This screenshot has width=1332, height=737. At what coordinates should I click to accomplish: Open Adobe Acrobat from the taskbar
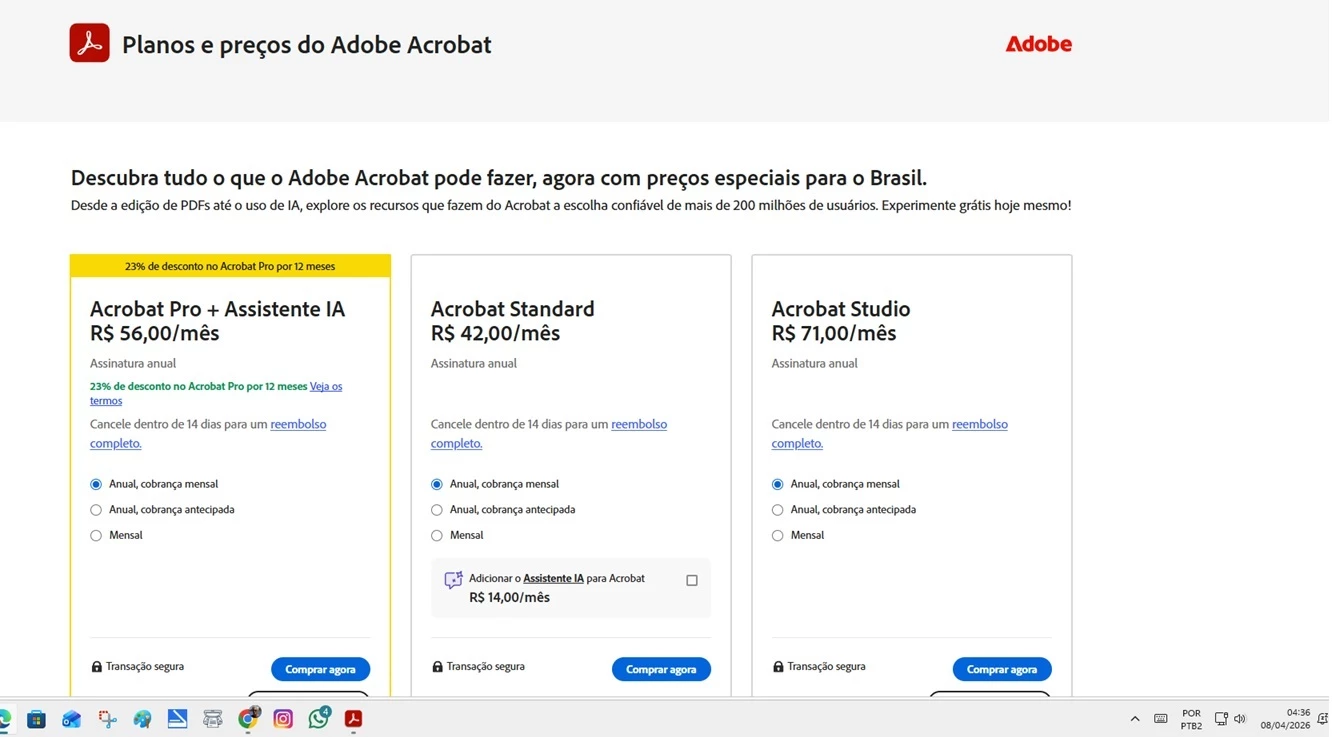(353, 719)
